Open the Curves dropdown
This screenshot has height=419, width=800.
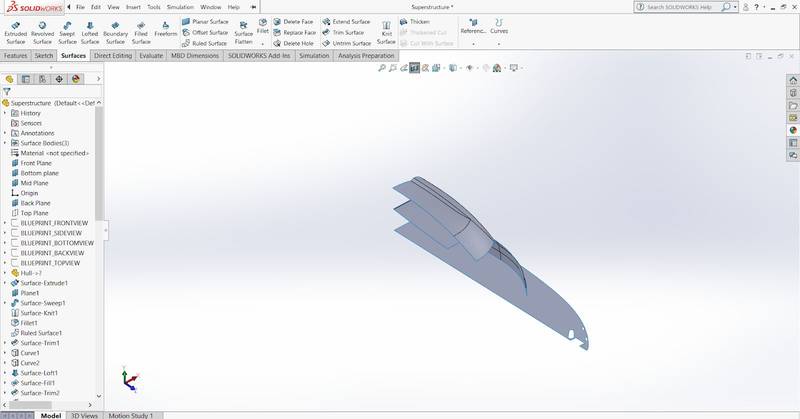click(x=498, y=31)
